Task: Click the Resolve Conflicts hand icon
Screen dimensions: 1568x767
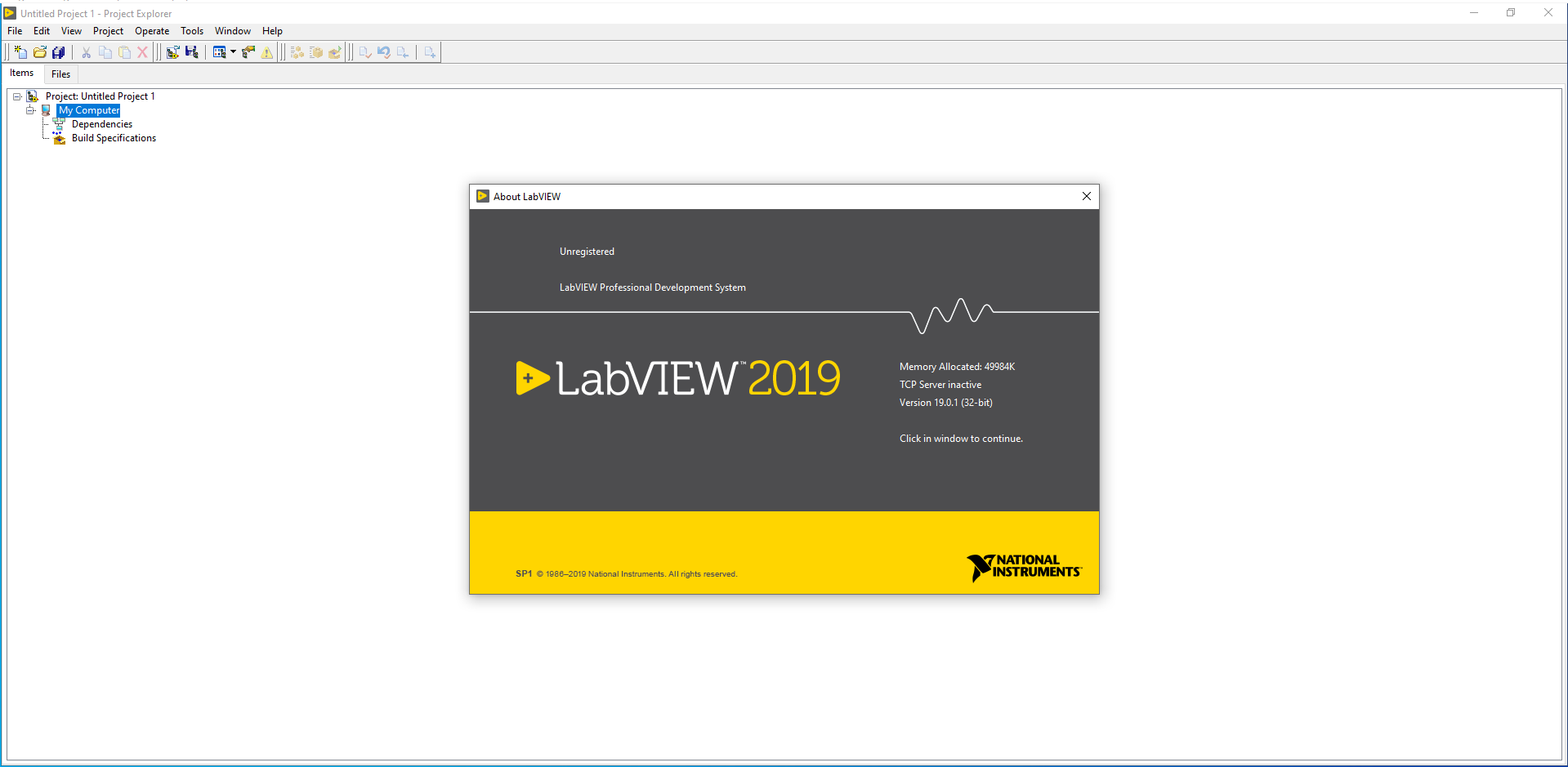Action: click(x=248, y=52)
